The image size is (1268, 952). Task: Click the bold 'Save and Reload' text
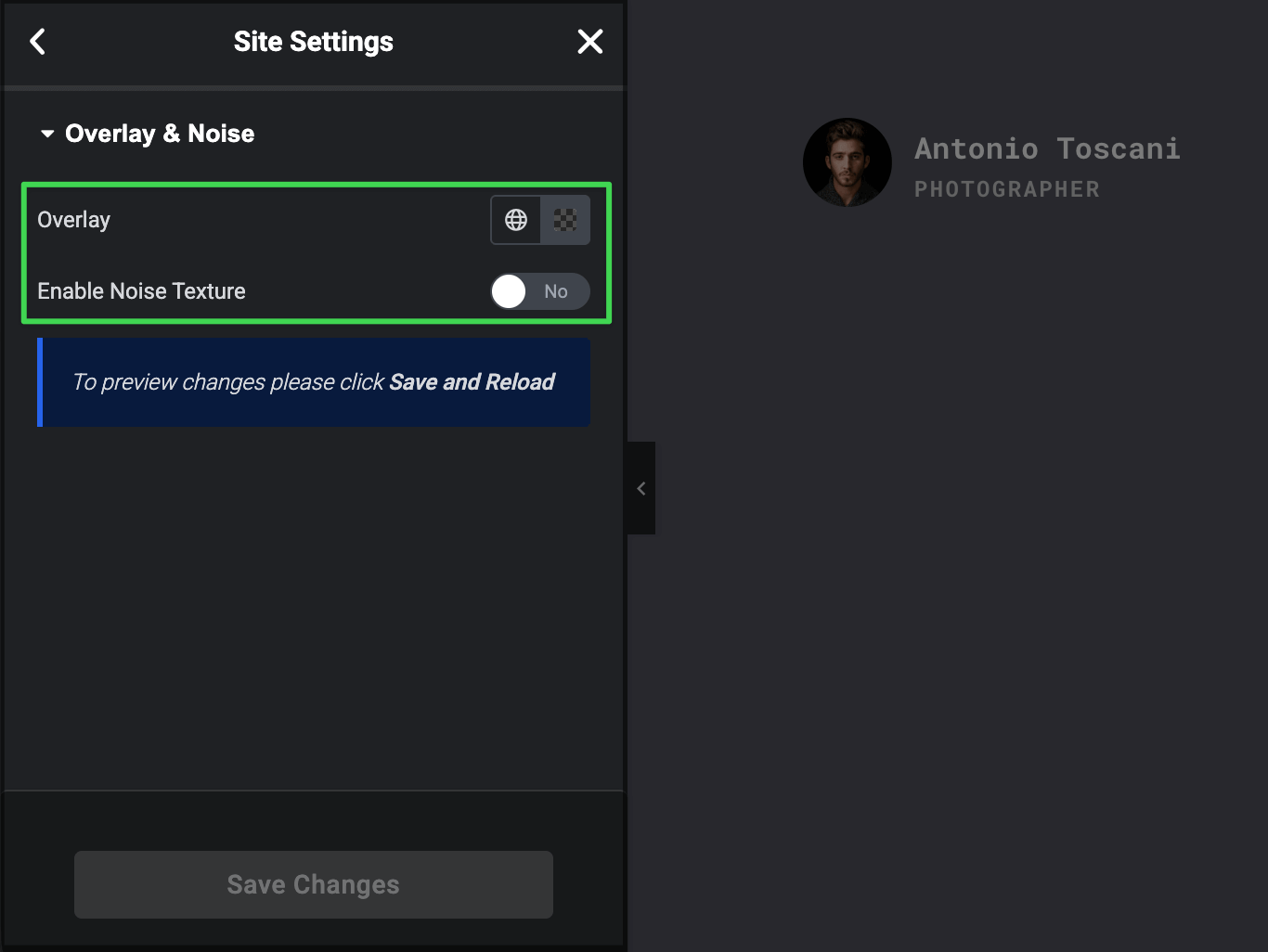(x=472, y=382)
